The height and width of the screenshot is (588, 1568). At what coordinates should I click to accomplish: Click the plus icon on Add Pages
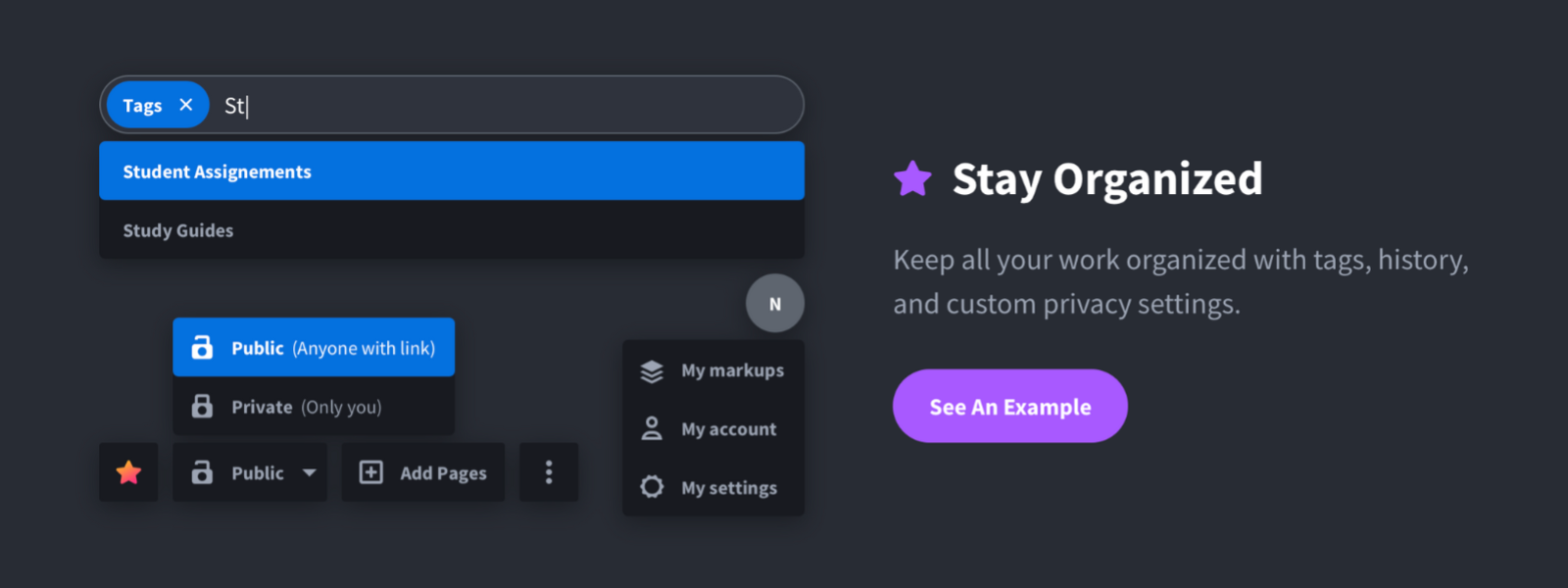click(x=371, y=472)
